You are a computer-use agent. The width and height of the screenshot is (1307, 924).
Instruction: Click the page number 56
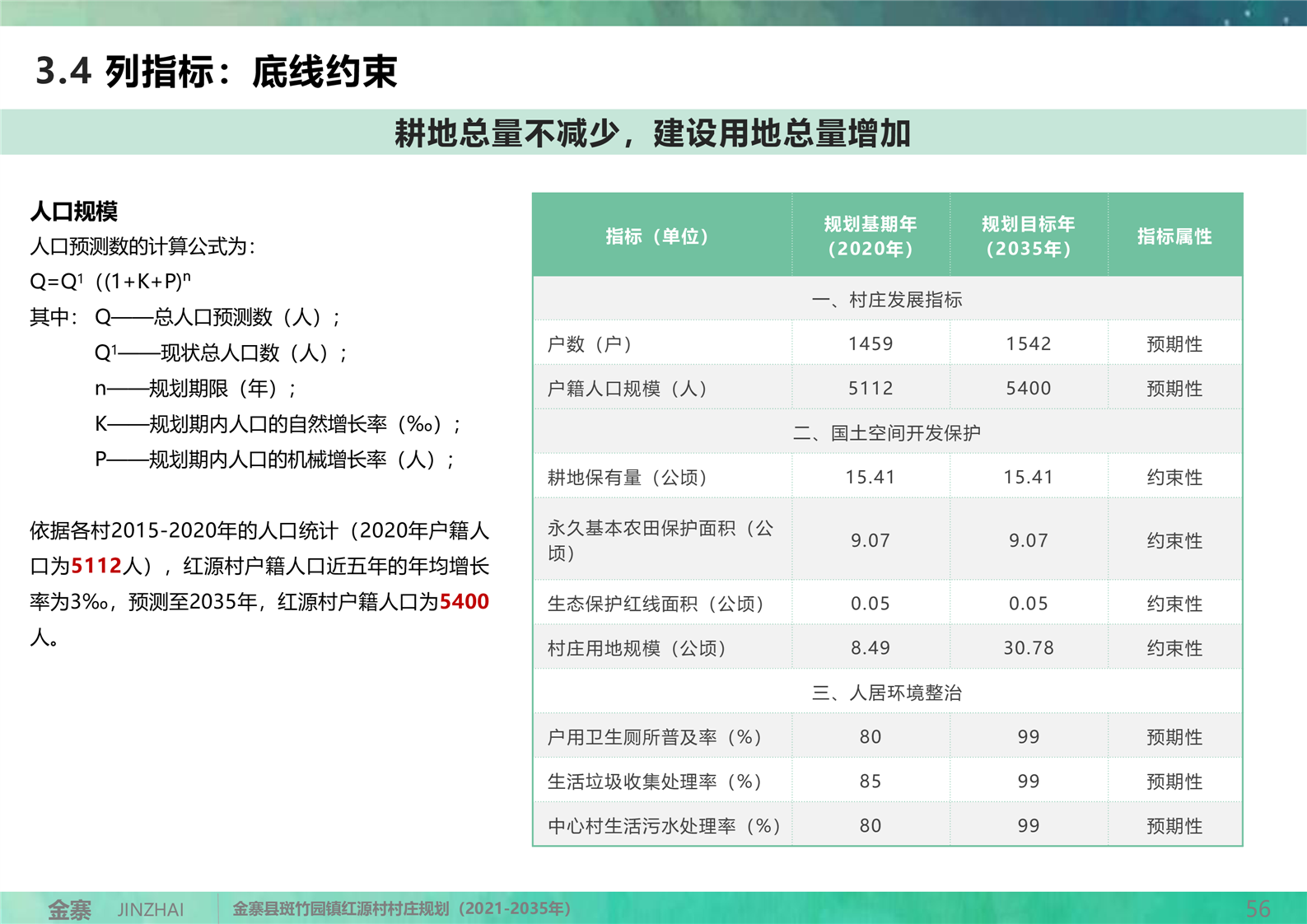[1258, 909]
